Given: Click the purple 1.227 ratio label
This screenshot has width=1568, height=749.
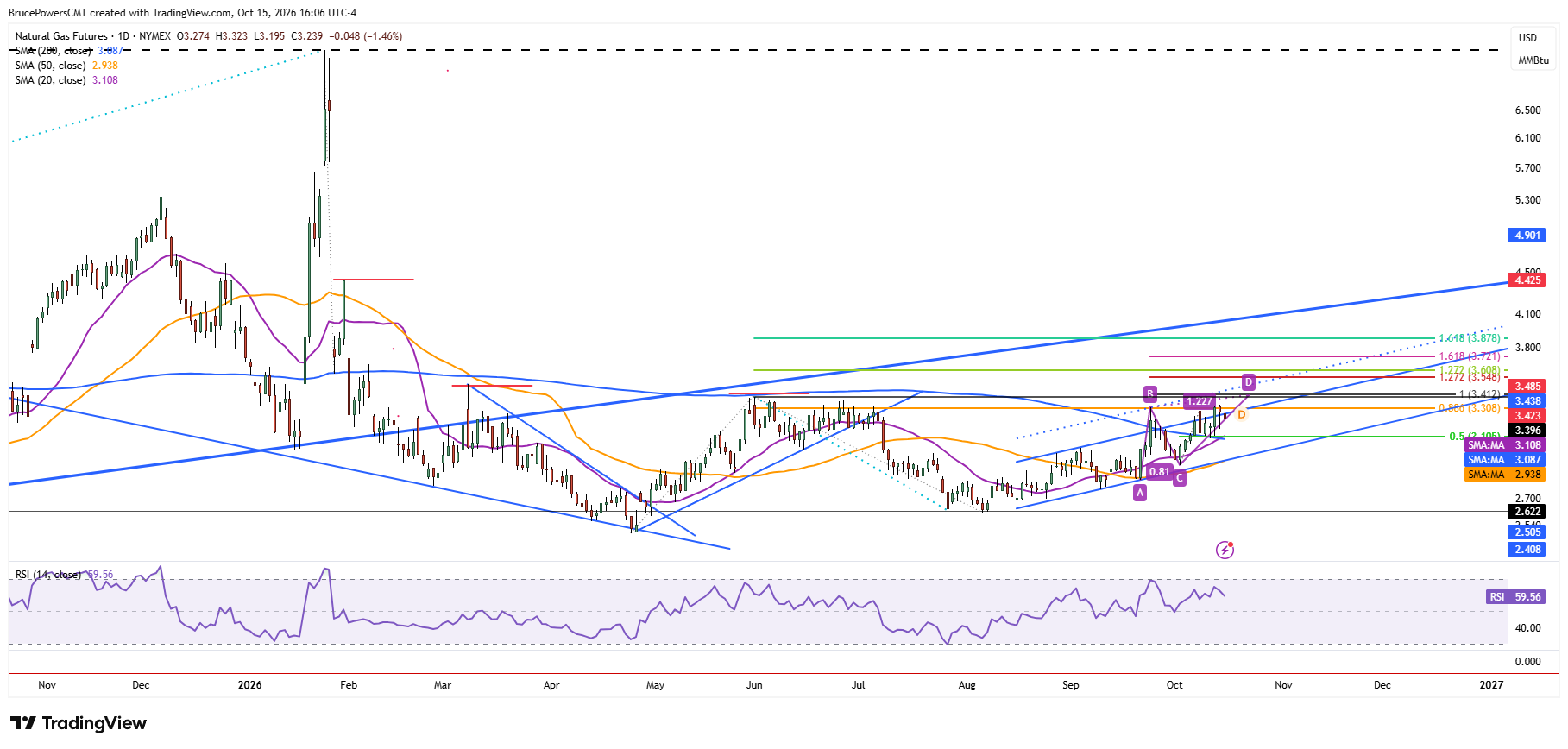Looking at the screenshot, I should (1200, 401).
